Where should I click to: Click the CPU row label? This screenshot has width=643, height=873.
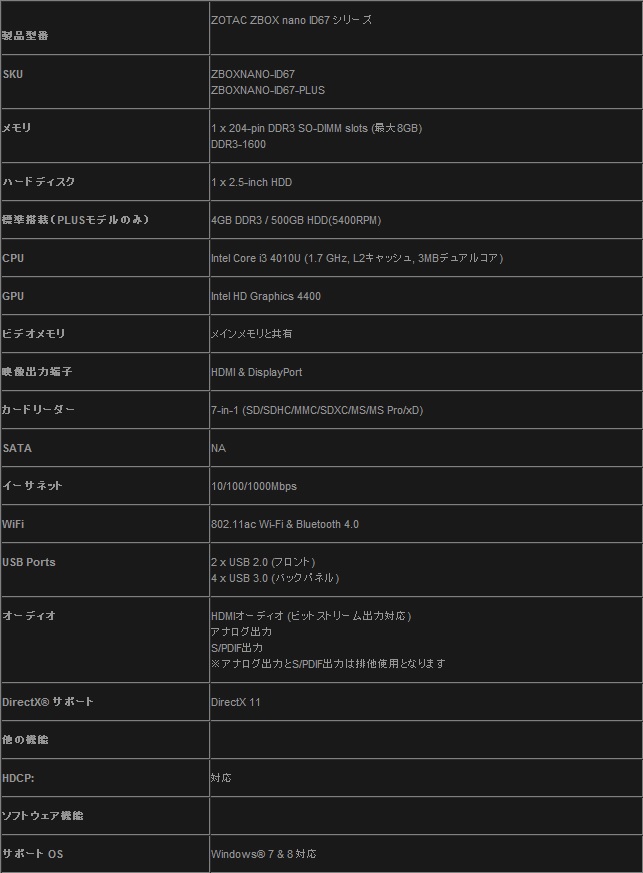click(14, 258)
